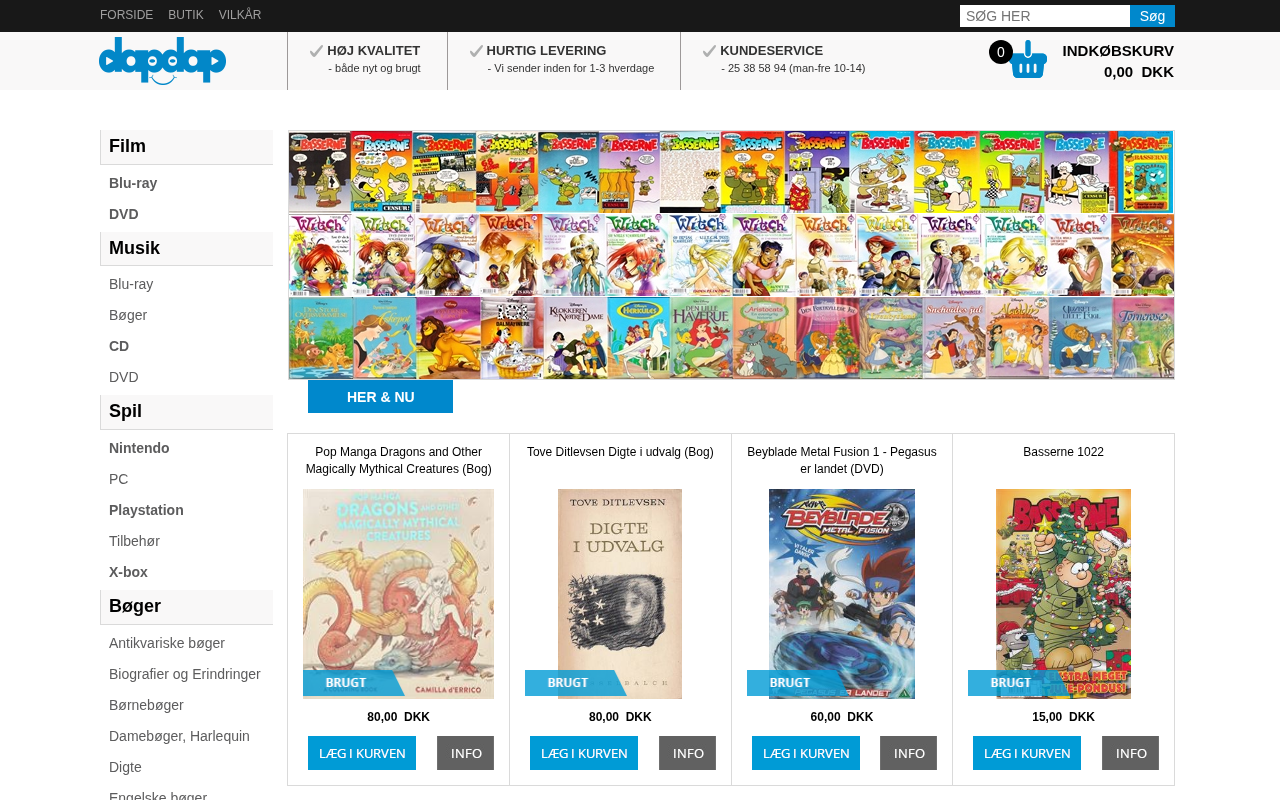Screen dimensions: 1280x800
Task: Open the Beyblade Metal Fusion cover thumbnail
Action: (x=842, y=594)
